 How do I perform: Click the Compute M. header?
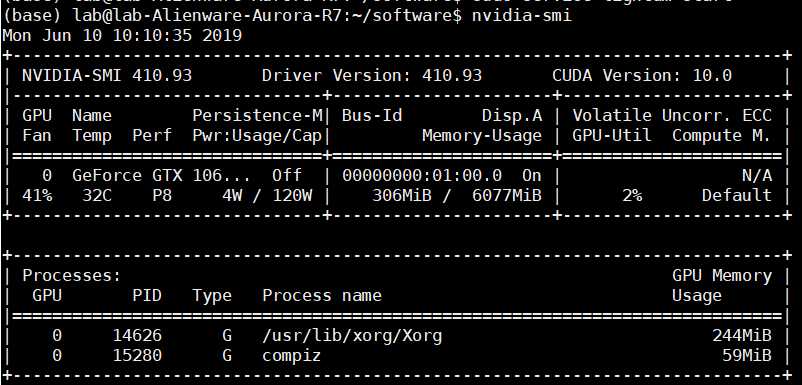click(x=721, y=136)
